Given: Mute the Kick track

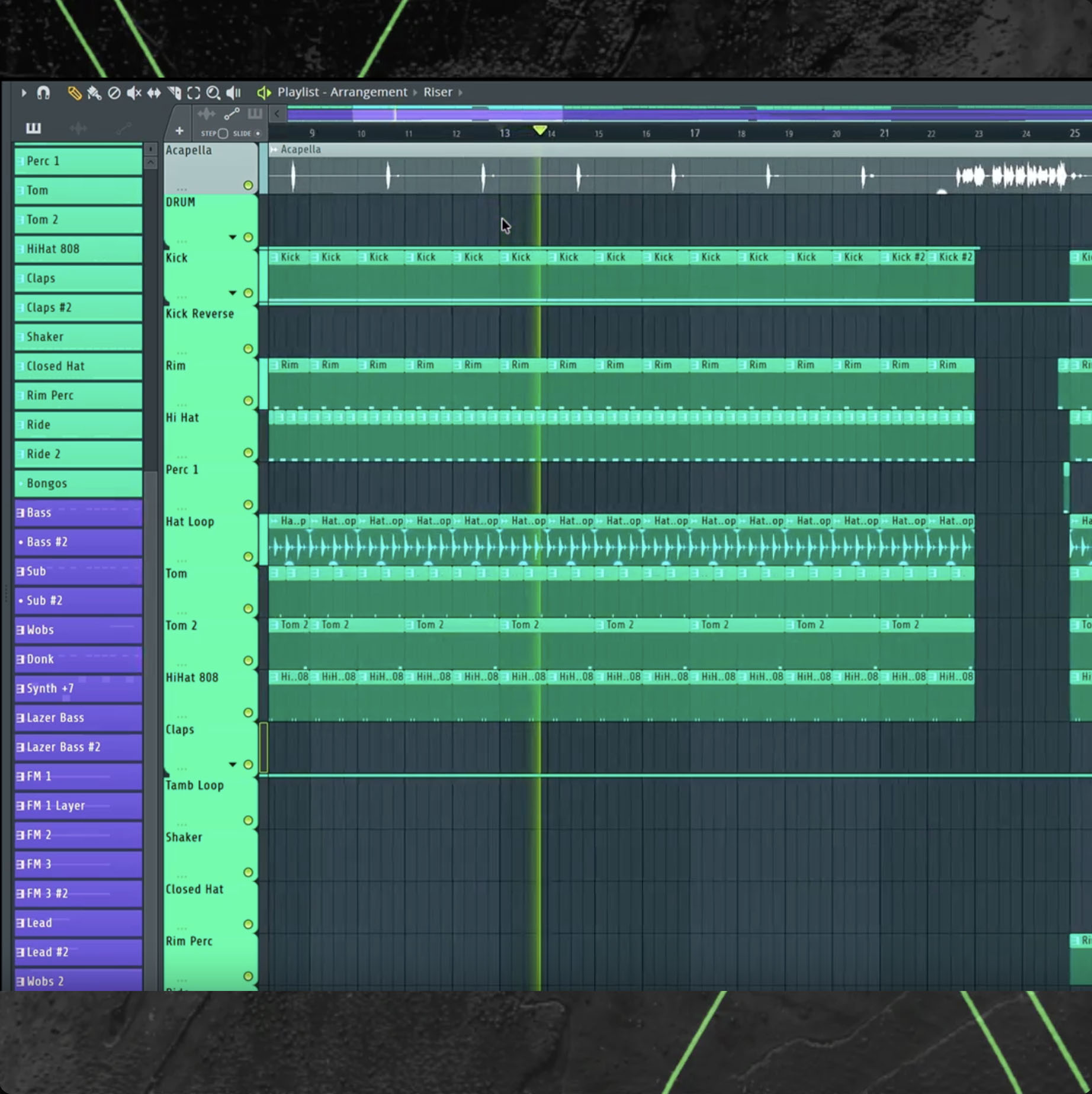Looking at the screenshot, I should (248, 293).
